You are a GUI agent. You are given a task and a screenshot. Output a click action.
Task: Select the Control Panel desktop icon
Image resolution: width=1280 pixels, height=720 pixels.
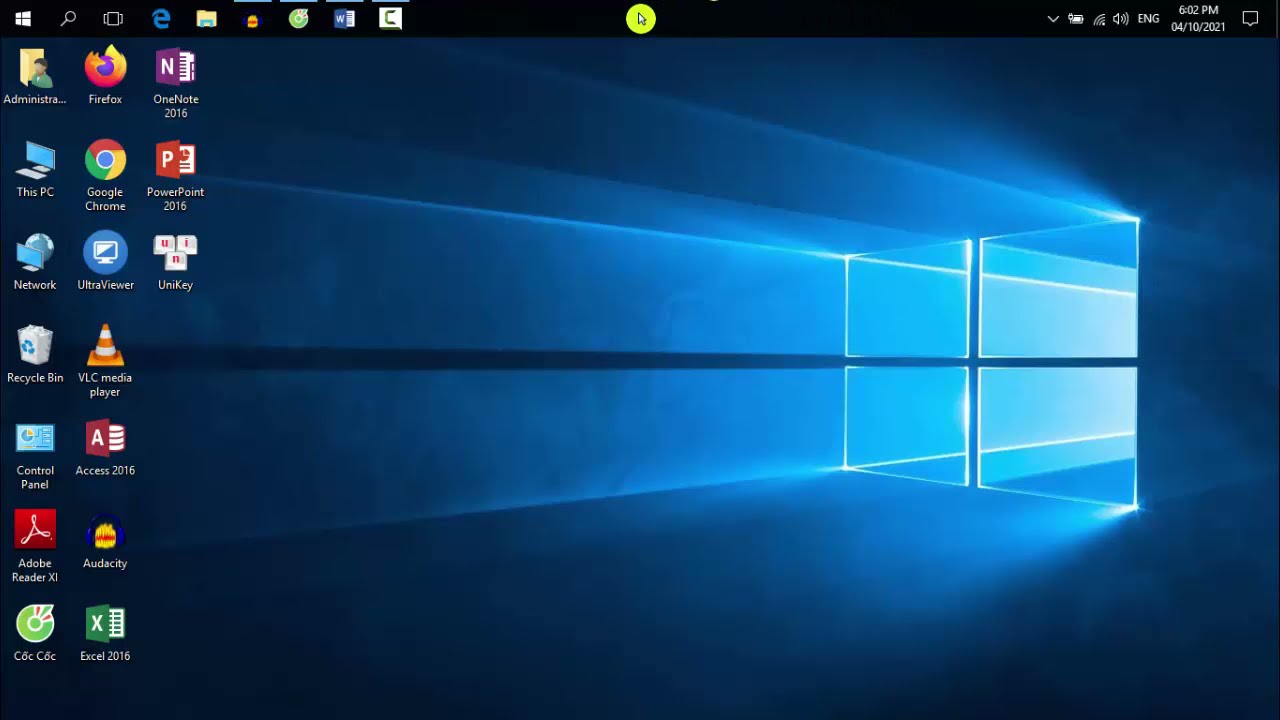(35, 455)
